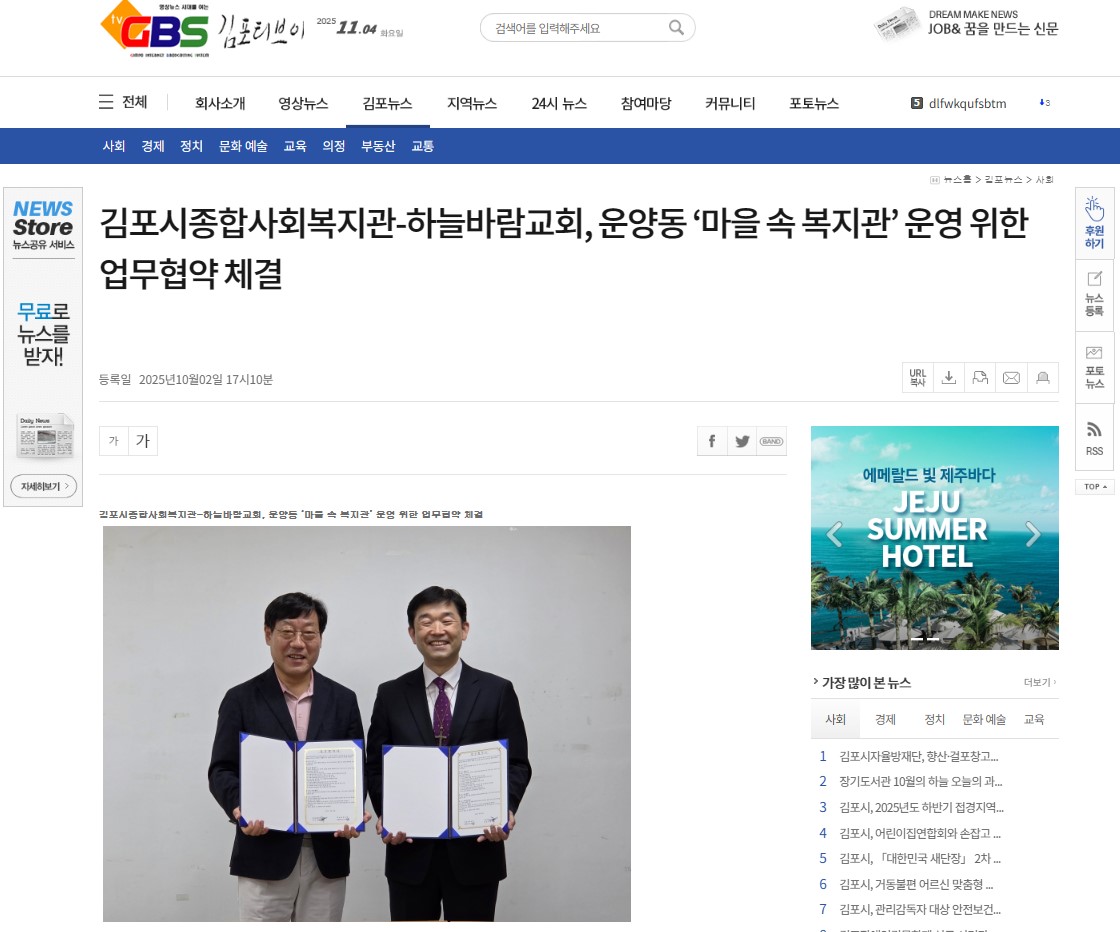Open the 전체 hamburger menu
1120x932 pixels.
click(x=123, y=102)
